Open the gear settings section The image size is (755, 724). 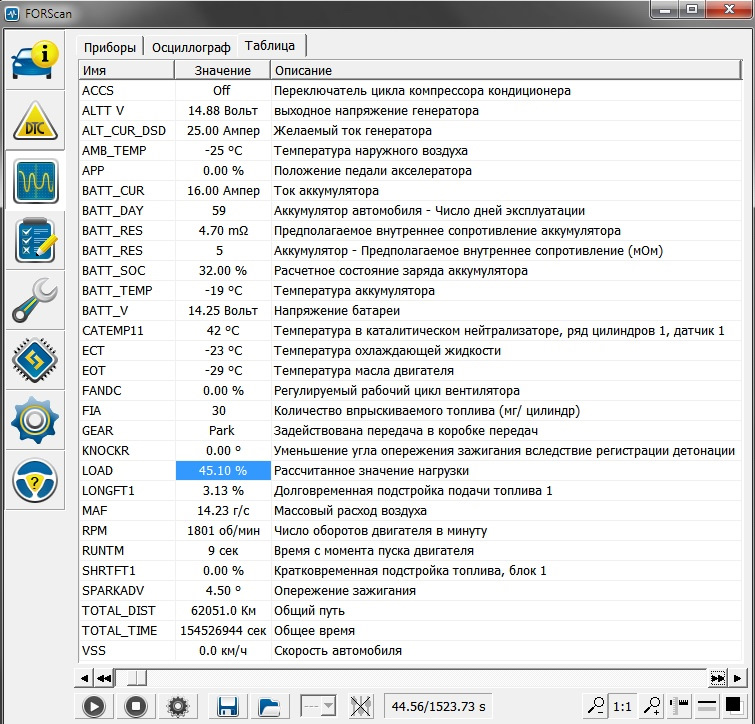[x=35, y=420]
